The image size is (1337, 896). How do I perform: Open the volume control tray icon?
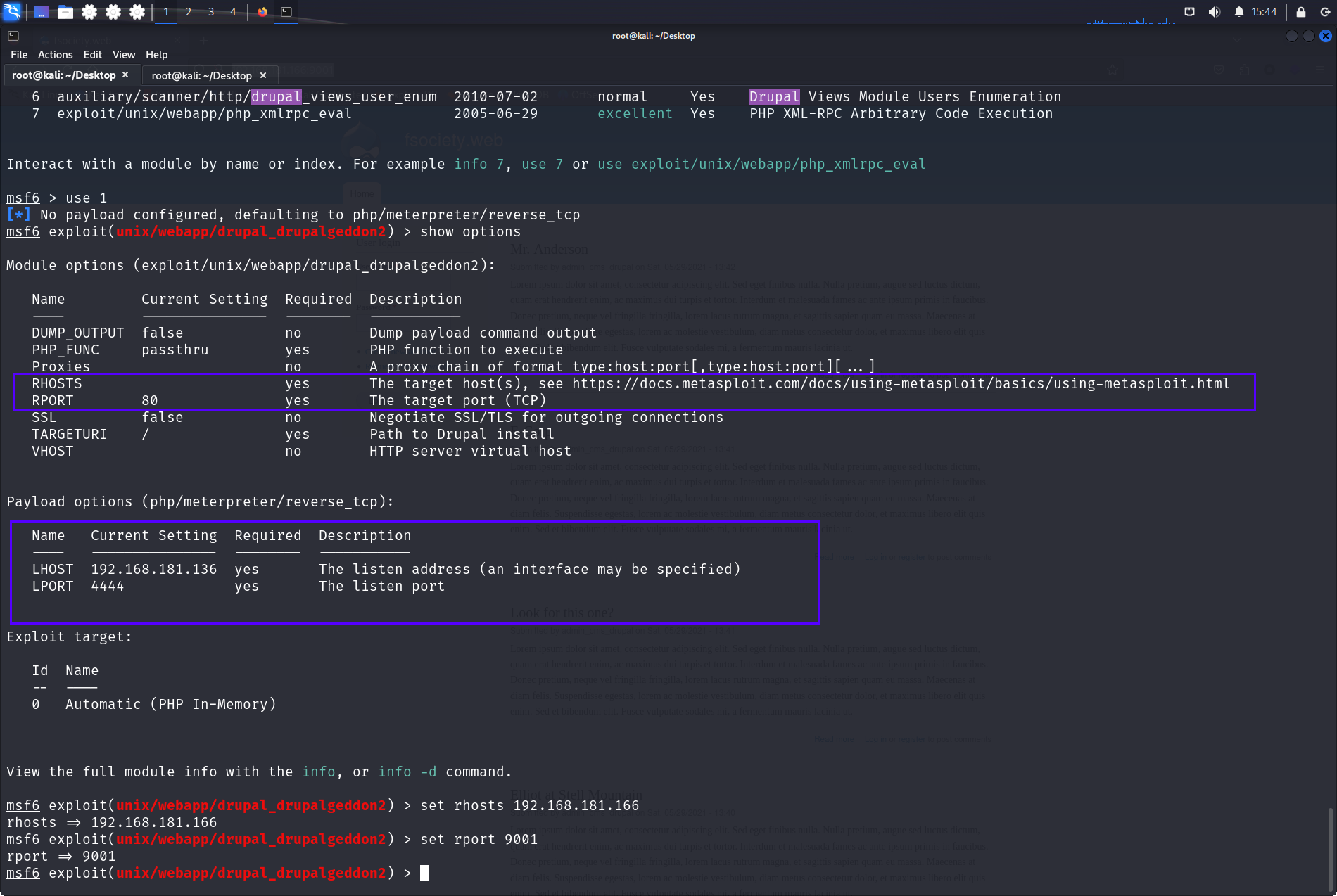(x=1215, y=12)
